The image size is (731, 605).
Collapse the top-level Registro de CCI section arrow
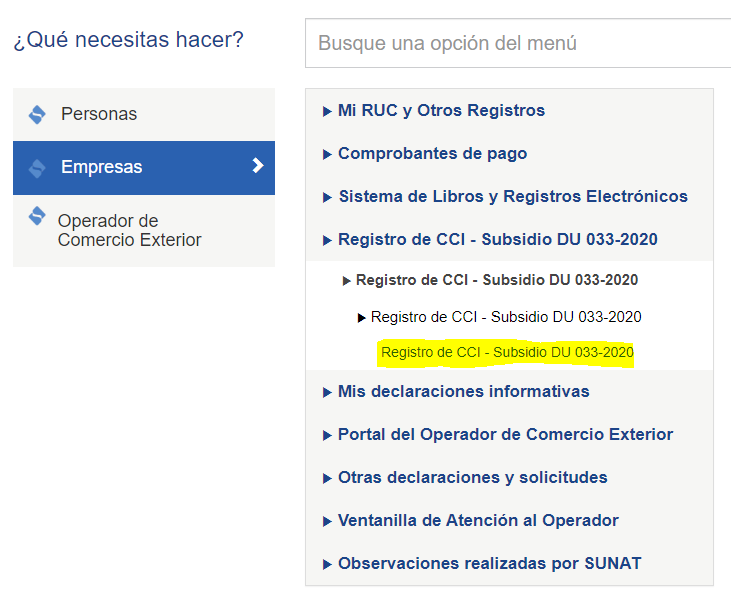[327, 240]
